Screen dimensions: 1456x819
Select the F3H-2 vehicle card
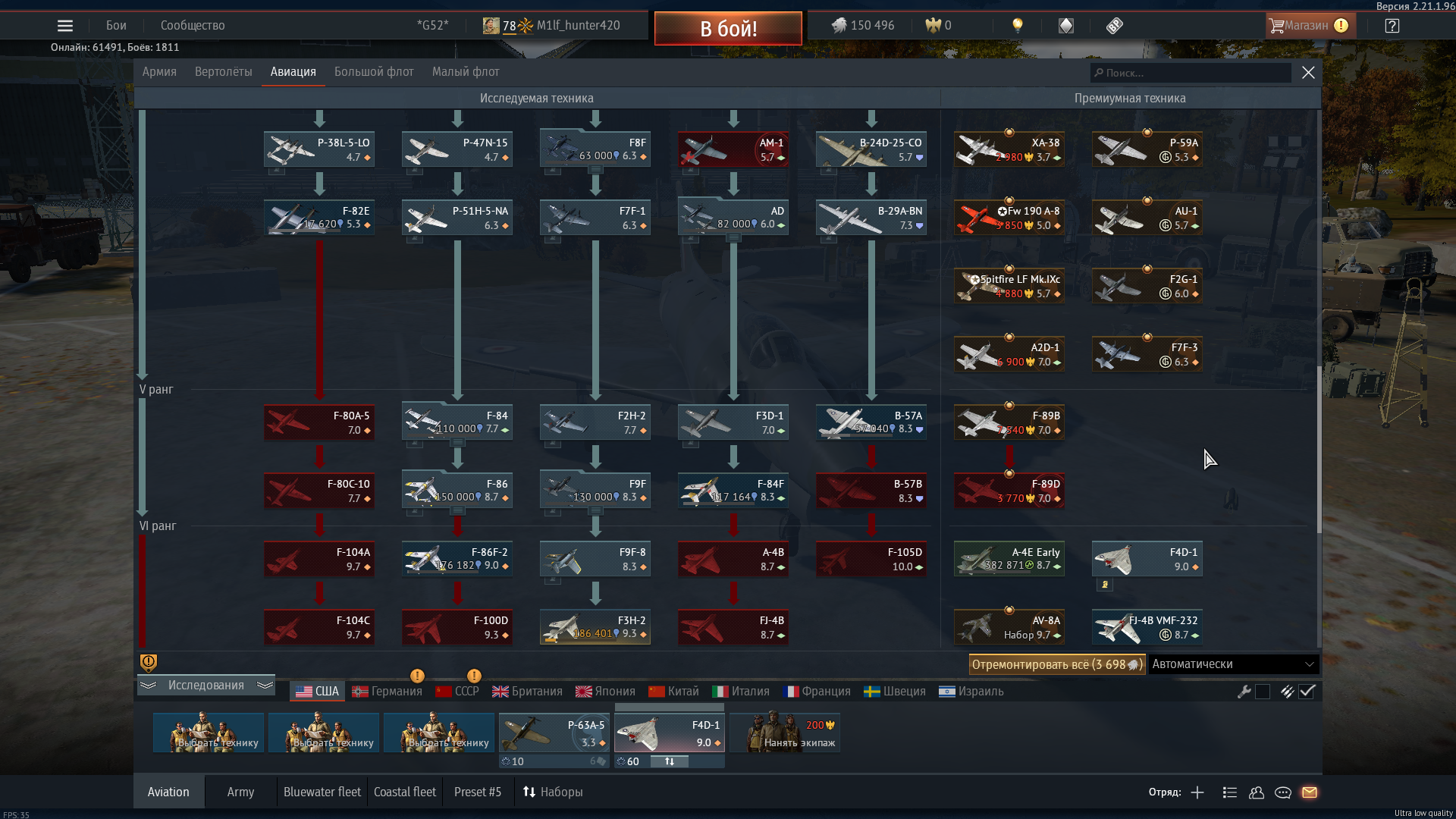tap(595, 627)
